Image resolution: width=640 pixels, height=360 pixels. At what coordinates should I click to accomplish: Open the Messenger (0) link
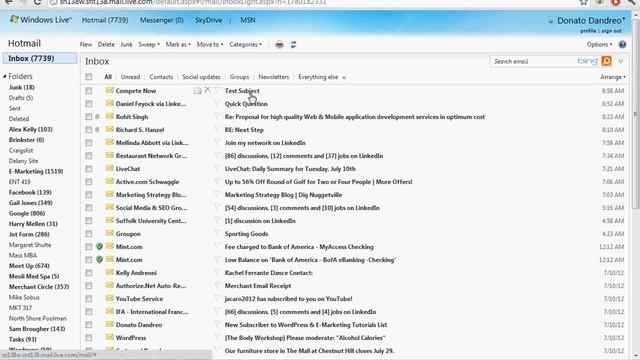[x=162, y=20]
